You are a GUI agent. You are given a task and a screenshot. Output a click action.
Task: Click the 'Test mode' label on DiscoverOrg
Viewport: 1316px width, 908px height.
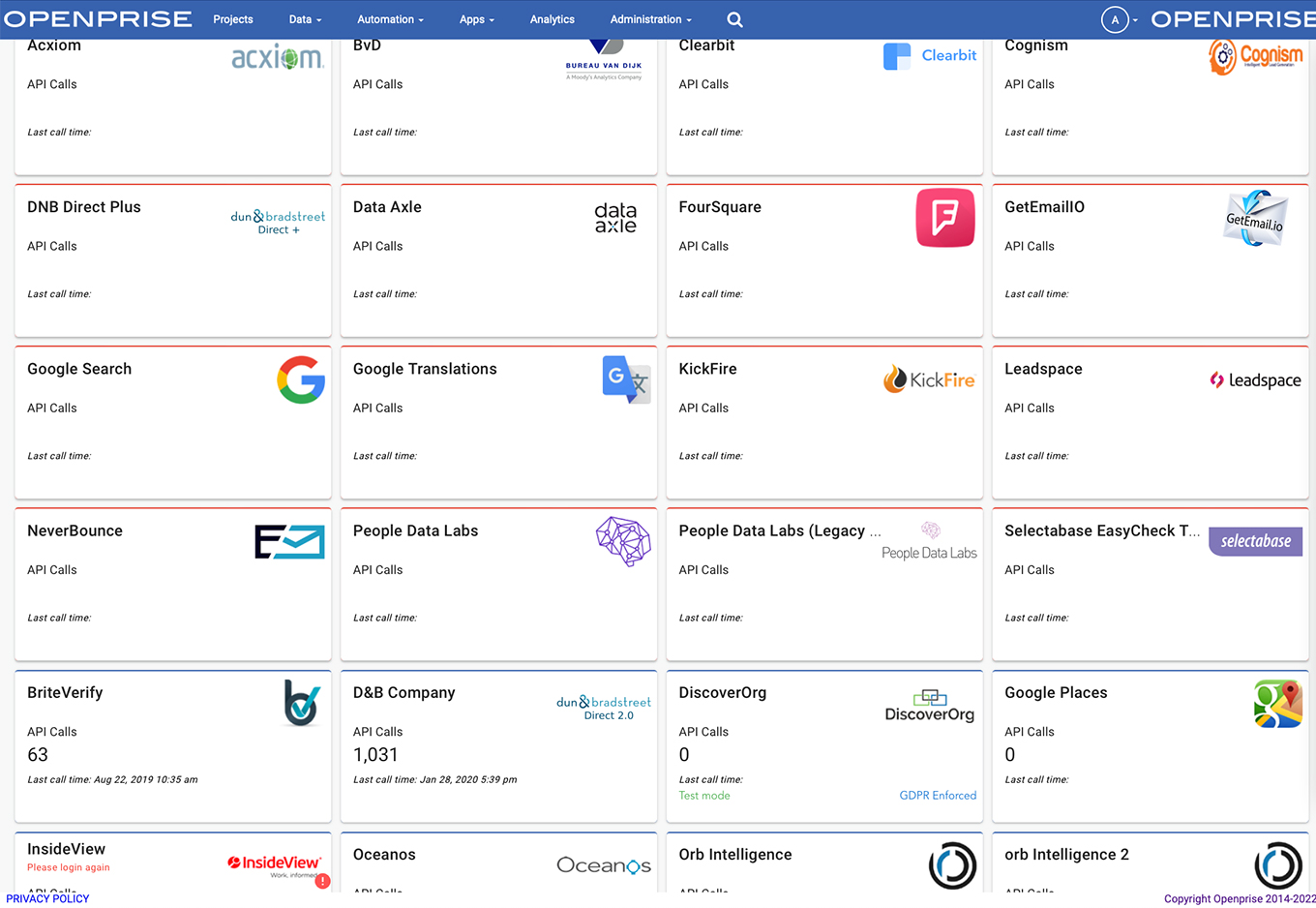(704, 796)
